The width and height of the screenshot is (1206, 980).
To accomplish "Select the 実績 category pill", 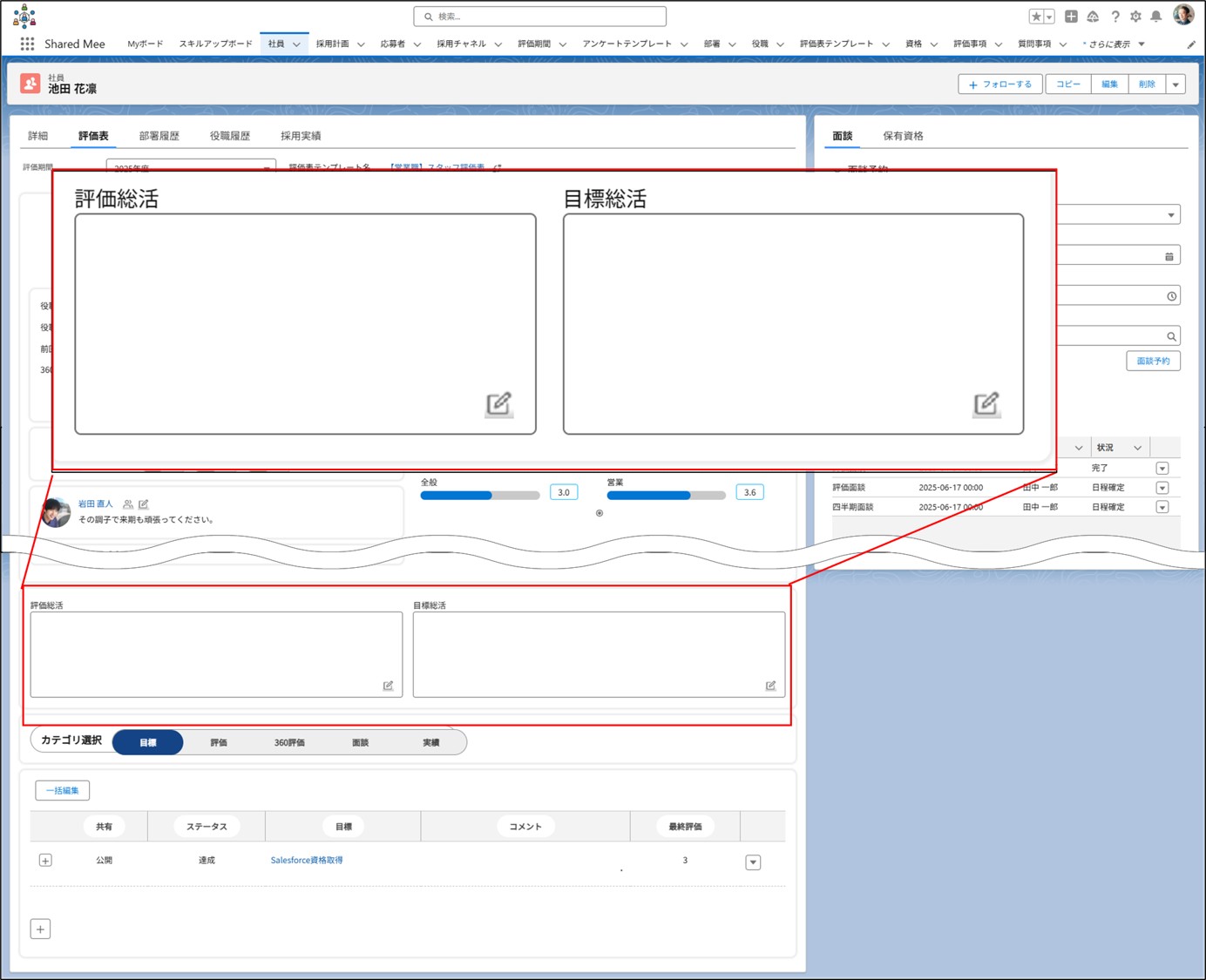I will tap(430, 743).
